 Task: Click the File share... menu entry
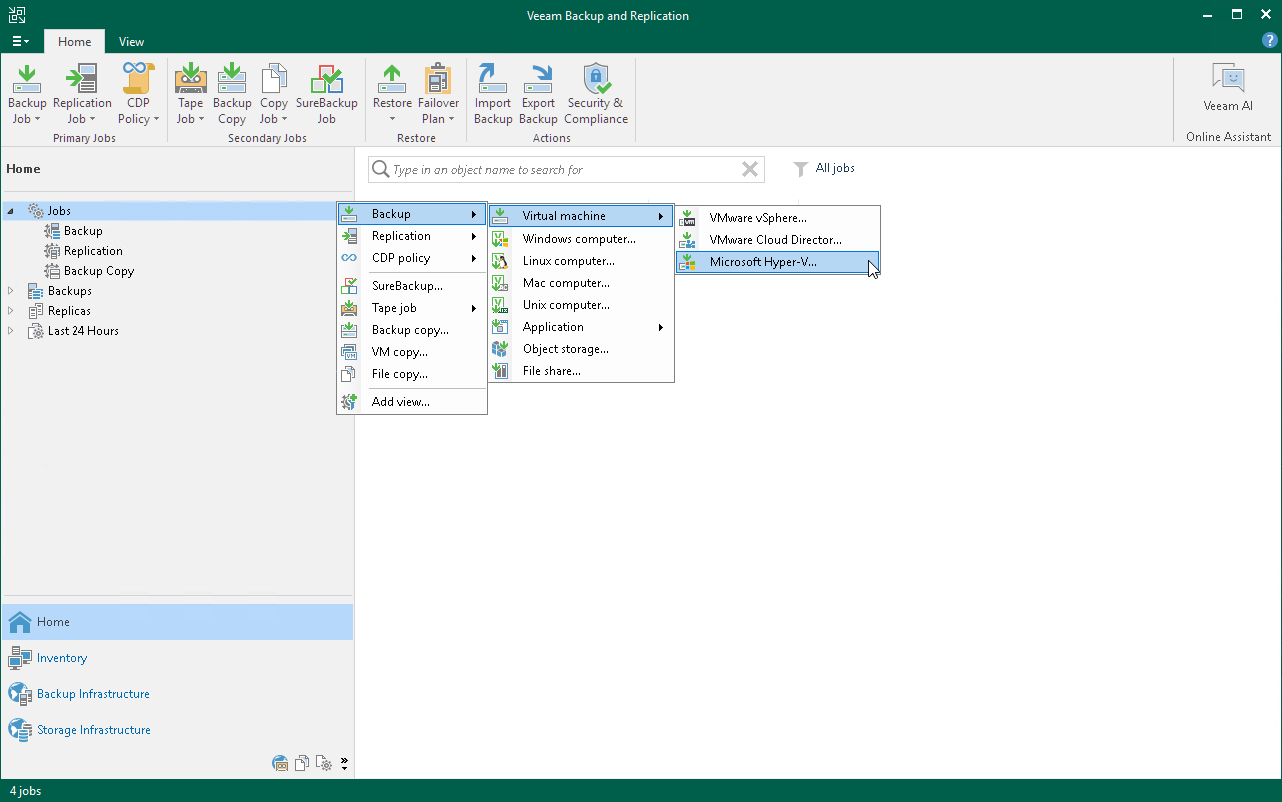point(551,371)
